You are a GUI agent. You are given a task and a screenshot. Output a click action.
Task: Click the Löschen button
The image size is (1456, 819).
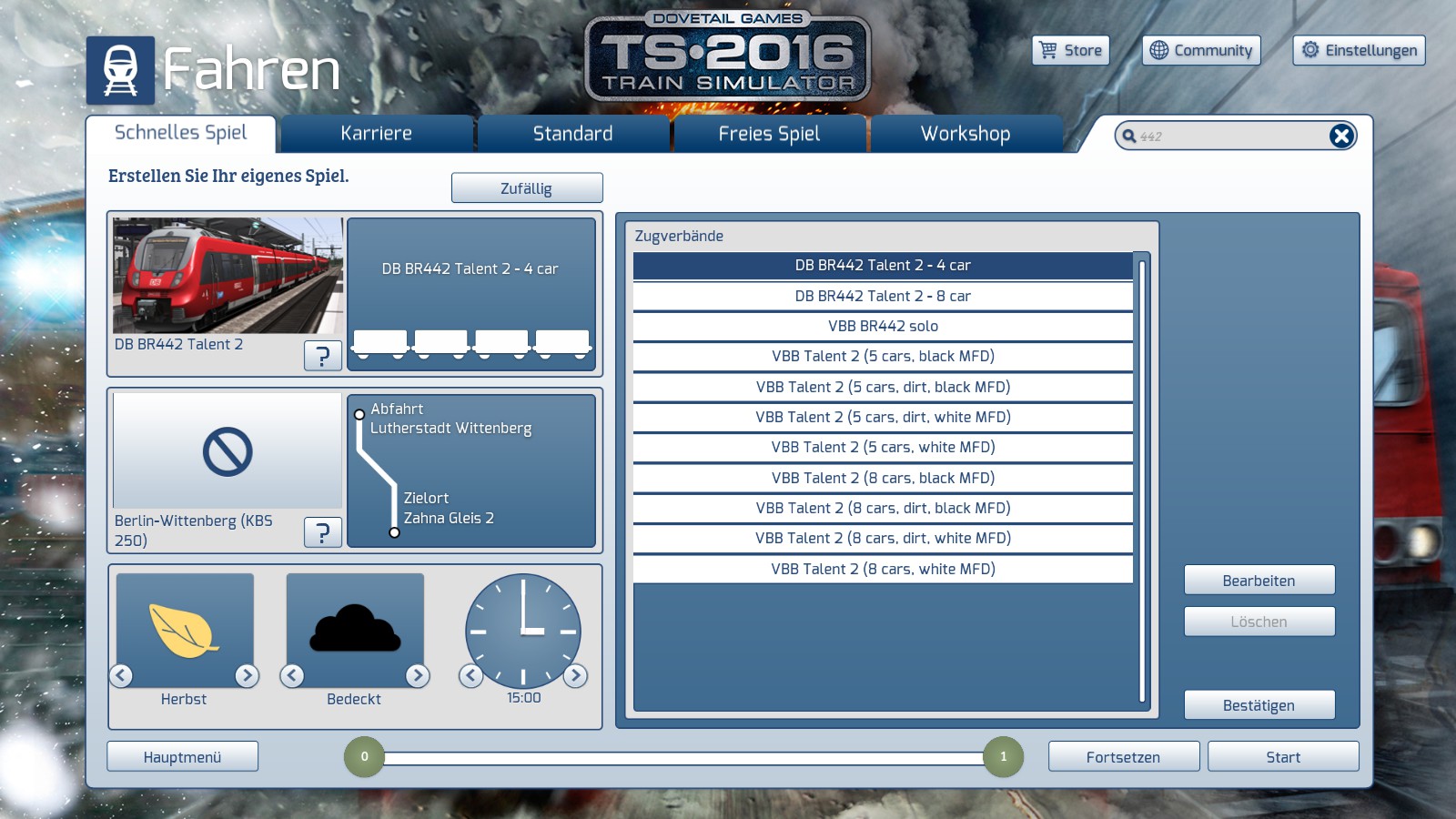[x=1259, y=622]
